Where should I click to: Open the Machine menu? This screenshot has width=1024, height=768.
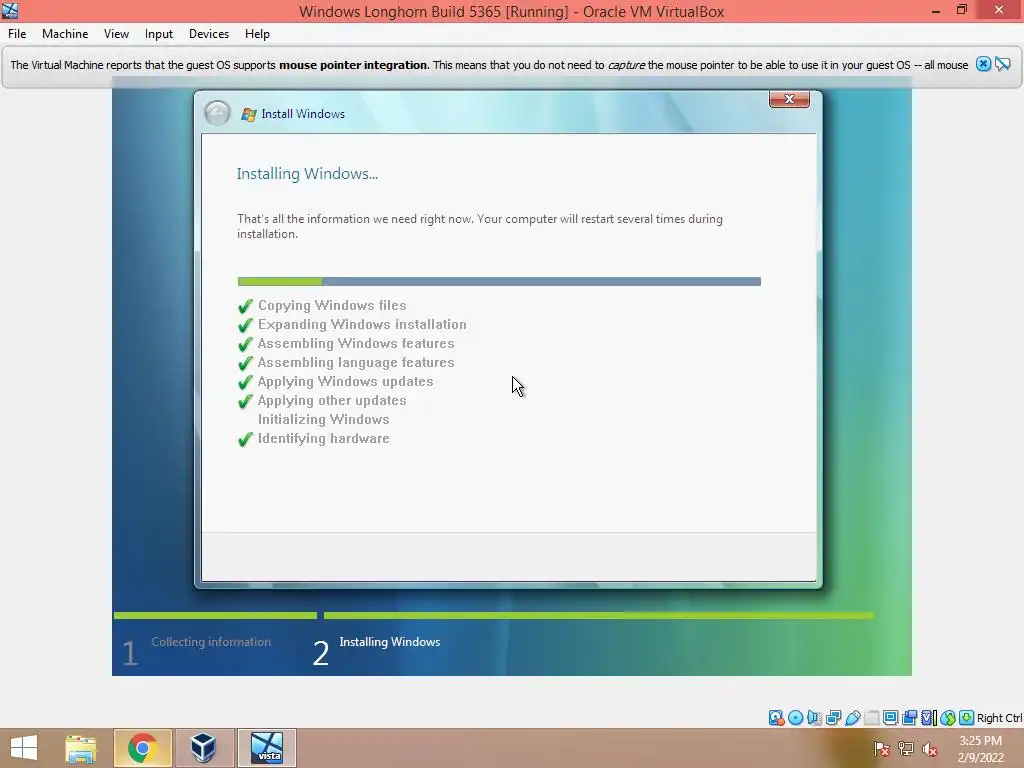(x=65, y=34)
